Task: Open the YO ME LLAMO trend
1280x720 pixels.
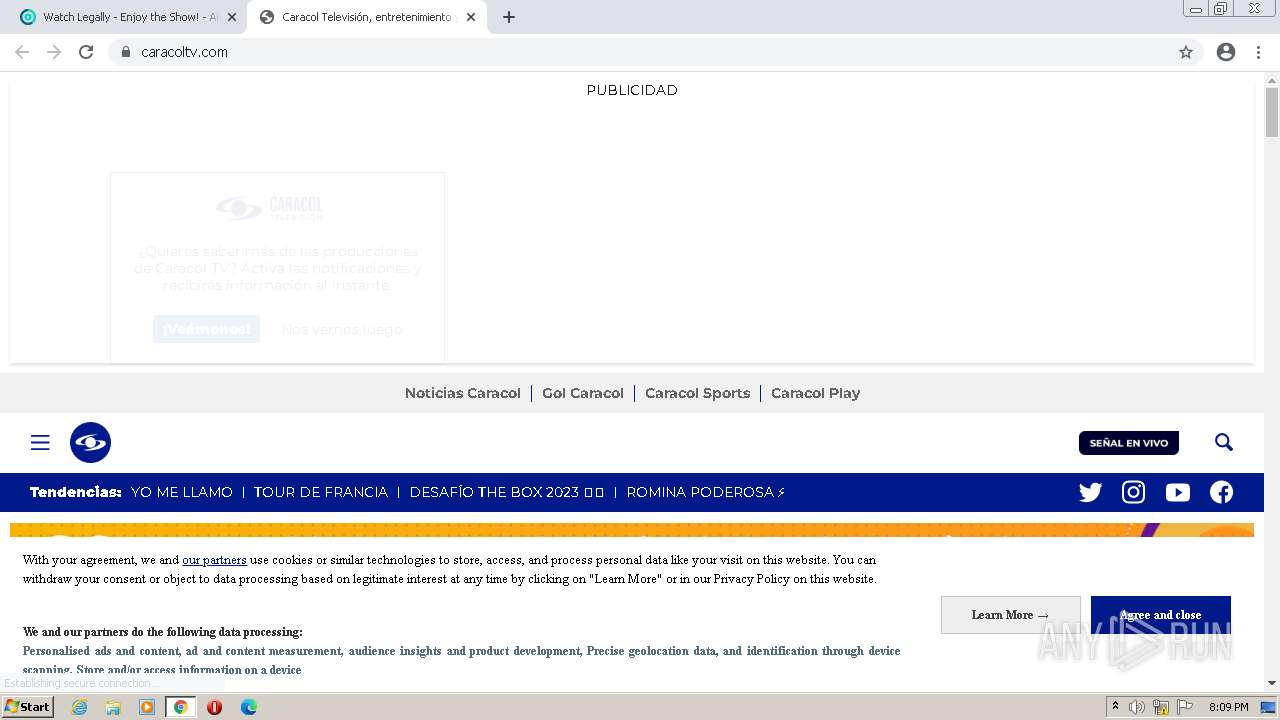Action: click(x=181, y=492)
